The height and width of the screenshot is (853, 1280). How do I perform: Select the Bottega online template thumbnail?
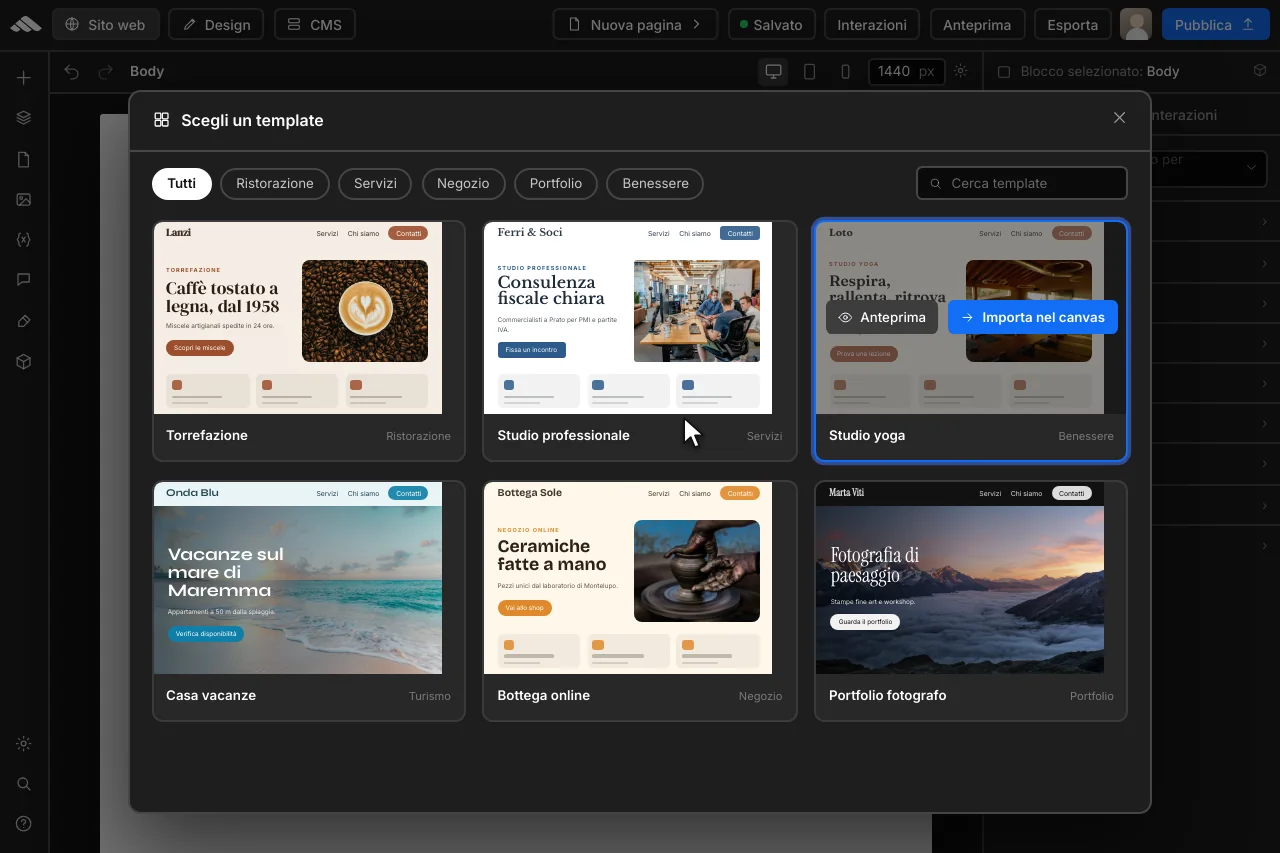[x=628, y=578]
